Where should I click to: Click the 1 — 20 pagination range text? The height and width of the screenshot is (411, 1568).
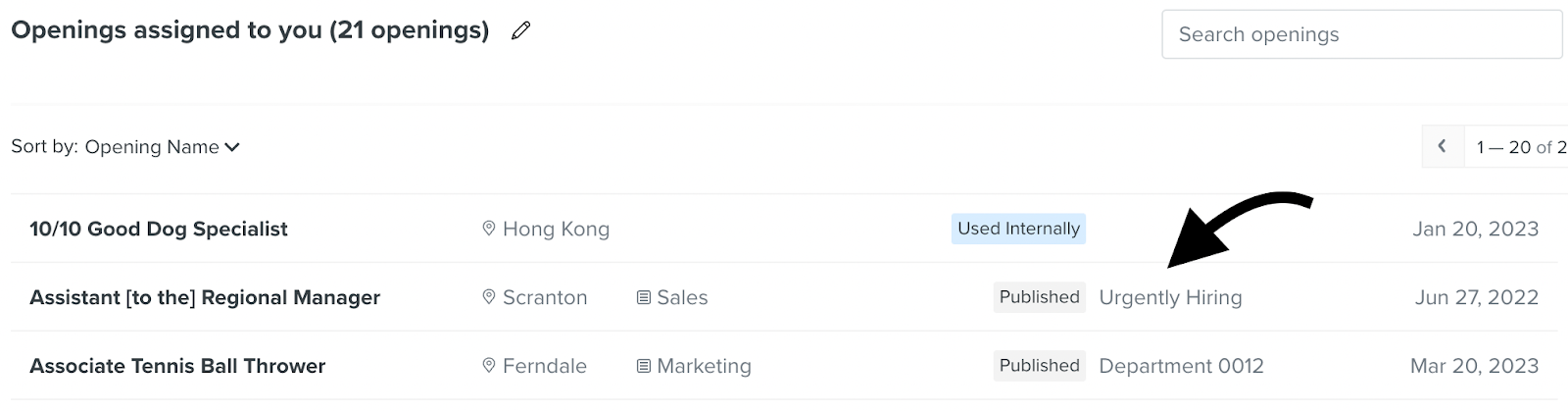1504,147
